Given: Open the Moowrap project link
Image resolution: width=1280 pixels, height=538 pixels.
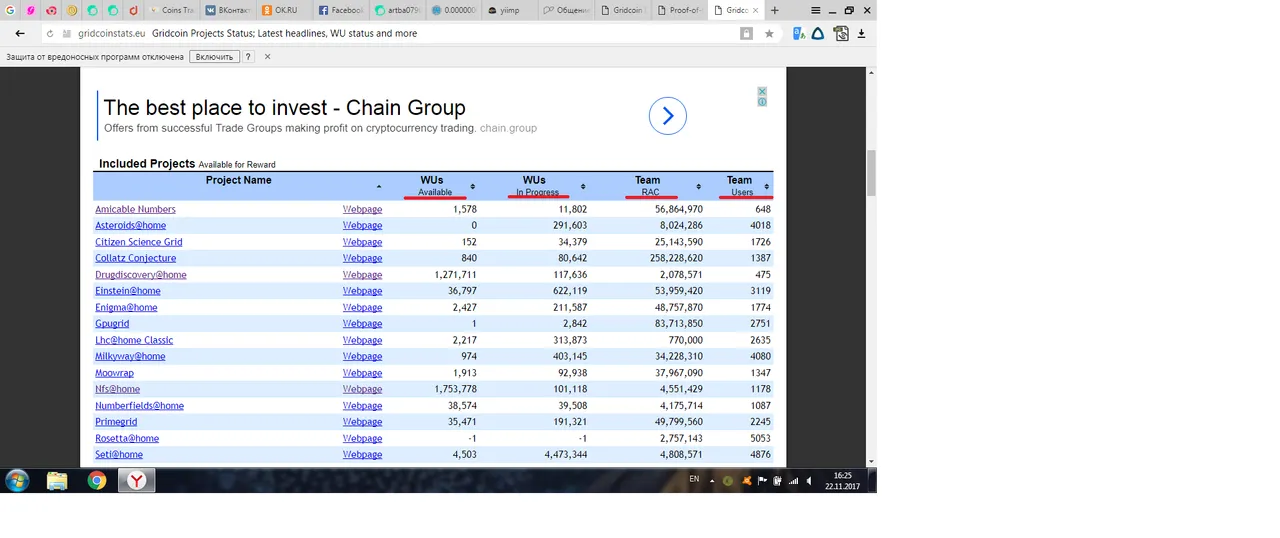Looking at the screenshot, I should (x=114, y=373).
